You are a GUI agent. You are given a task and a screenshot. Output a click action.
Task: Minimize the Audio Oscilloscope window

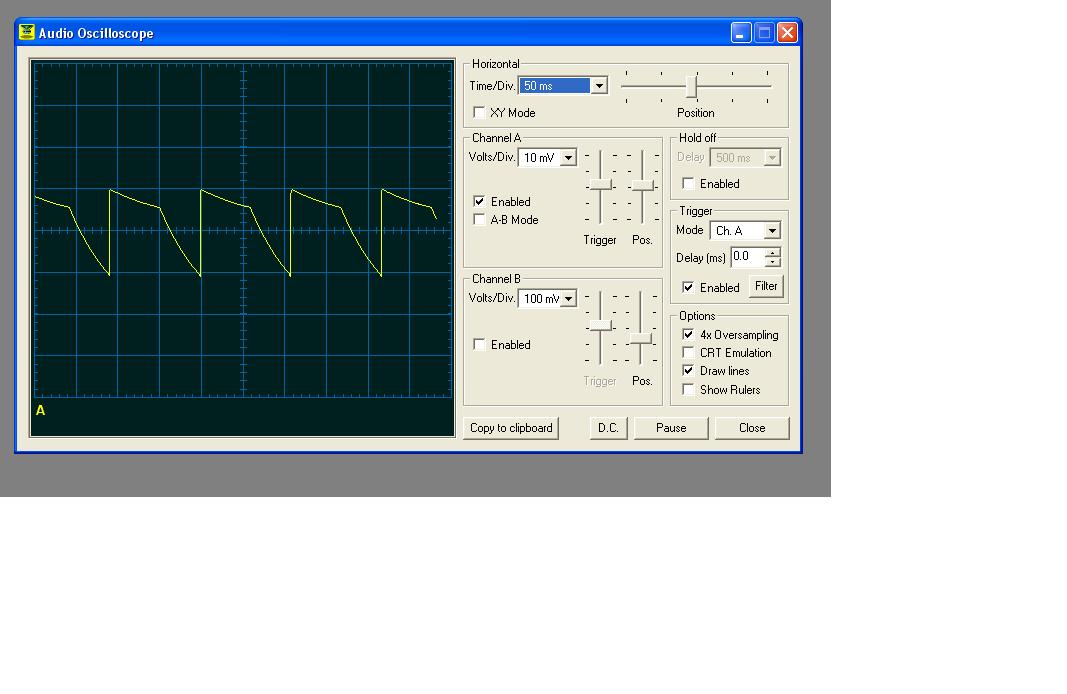tap(741, 33)
